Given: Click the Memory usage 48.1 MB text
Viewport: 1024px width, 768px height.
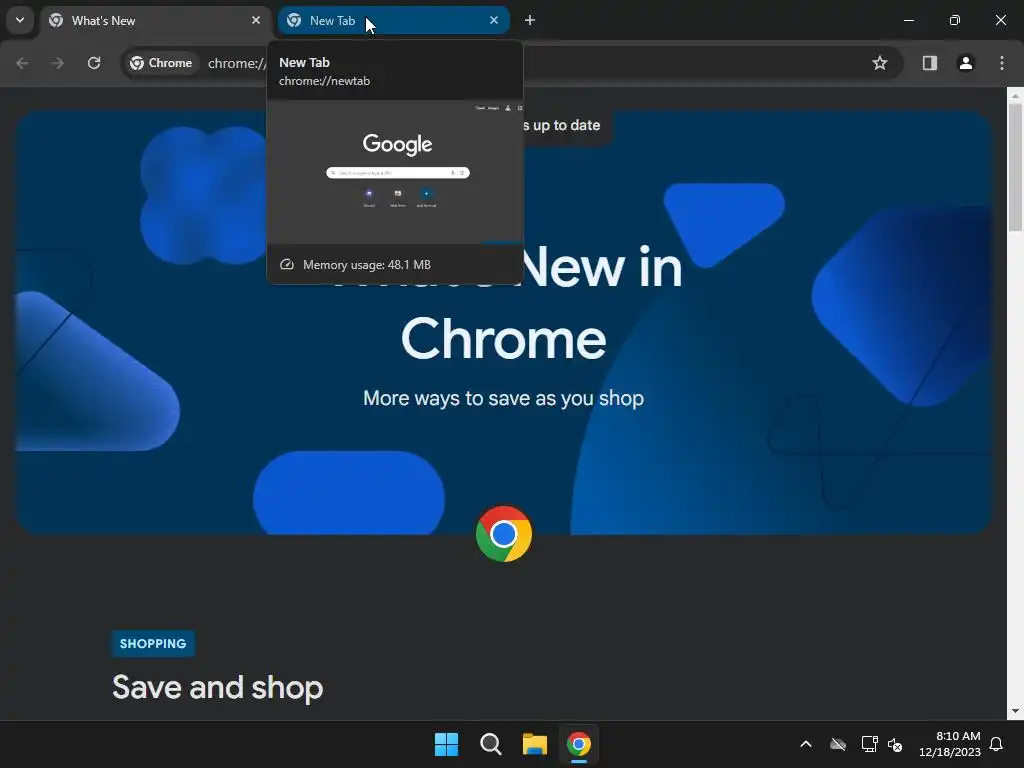Looking at the screenshot, I should tap(366, 264).
